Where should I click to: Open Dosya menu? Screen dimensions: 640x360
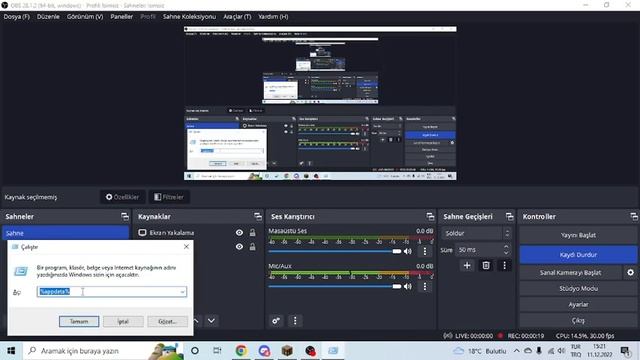click(x=16, y=17)
